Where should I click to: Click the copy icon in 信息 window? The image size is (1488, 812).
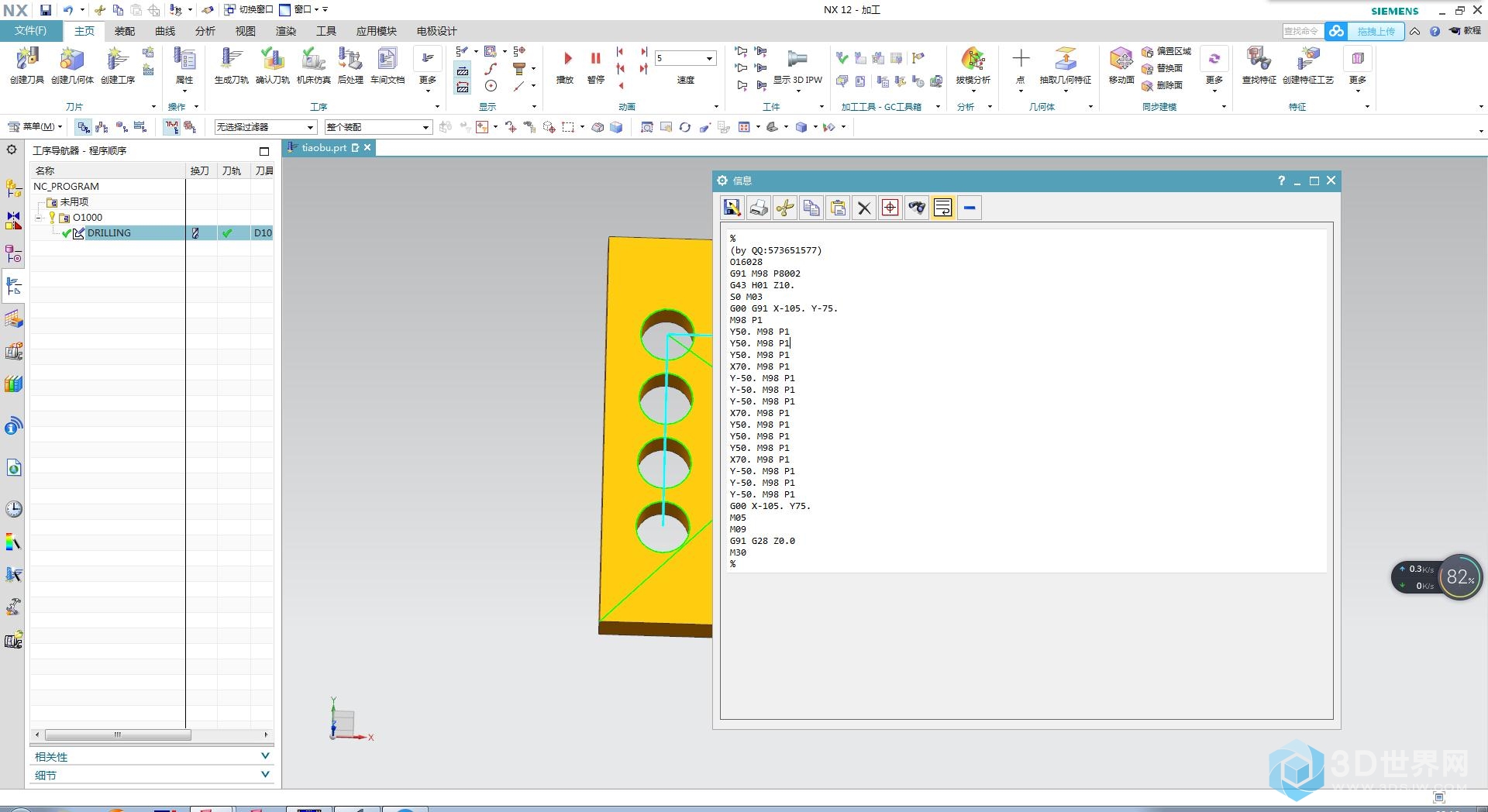pyautogui.click(x=811, y=208)
